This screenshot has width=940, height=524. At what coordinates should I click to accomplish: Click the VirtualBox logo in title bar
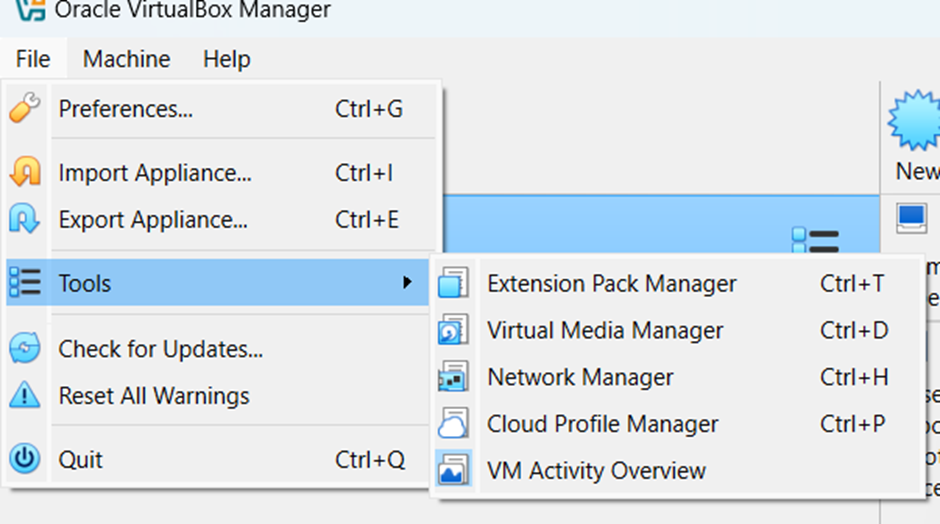point(30,10)
